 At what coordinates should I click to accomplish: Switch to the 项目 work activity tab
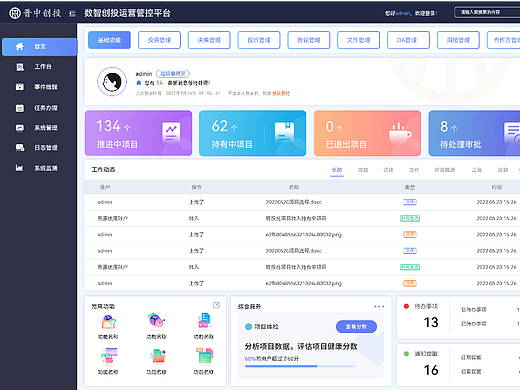click(x=363, y=170)
